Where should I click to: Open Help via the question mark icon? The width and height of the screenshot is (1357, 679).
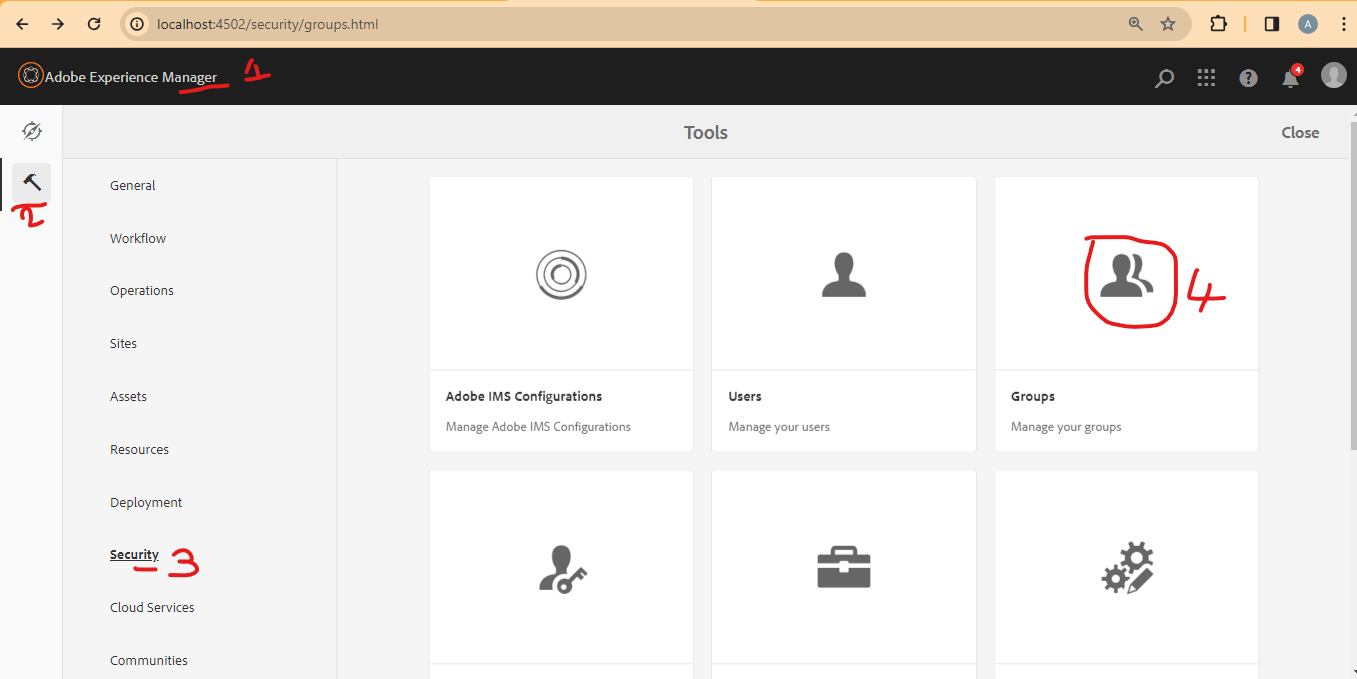click(x=1247, y=76)
